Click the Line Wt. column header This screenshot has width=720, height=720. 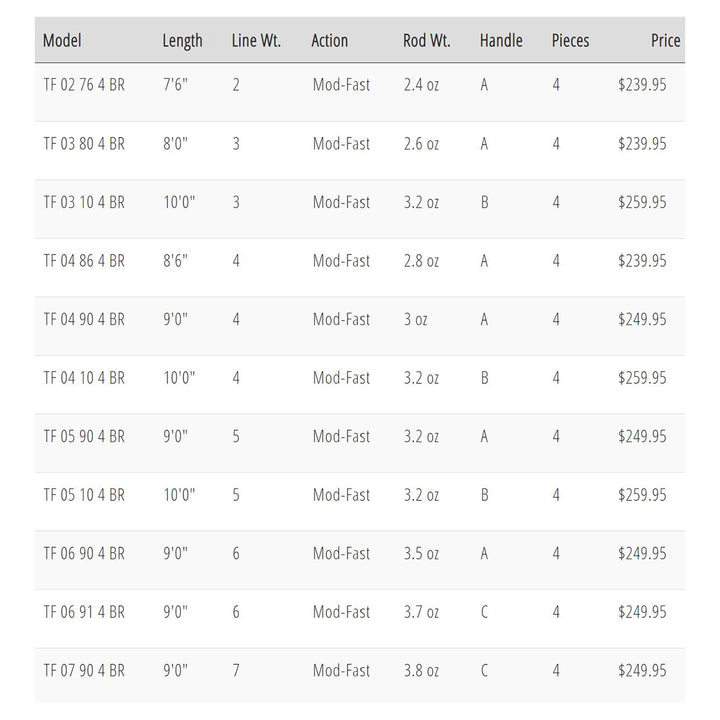(256, 41)
